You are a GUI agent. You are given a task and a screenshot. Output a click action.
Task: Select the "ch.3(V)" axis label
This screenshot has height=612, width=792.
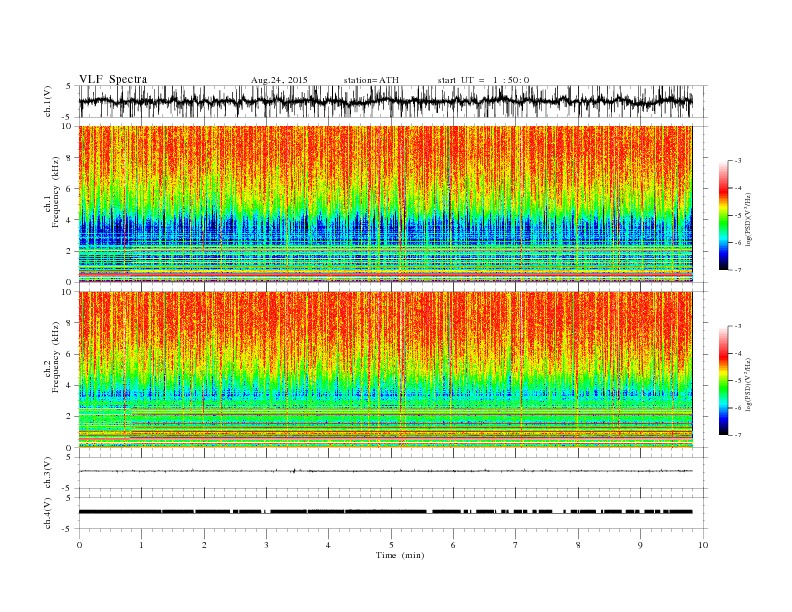[x=47, y=473]
